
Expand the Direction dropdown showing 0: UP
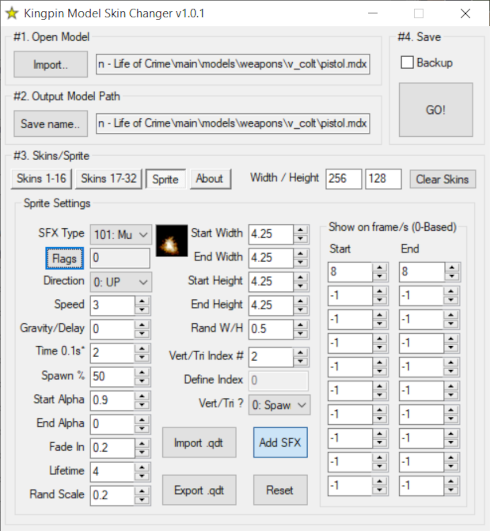click(121, 282)
